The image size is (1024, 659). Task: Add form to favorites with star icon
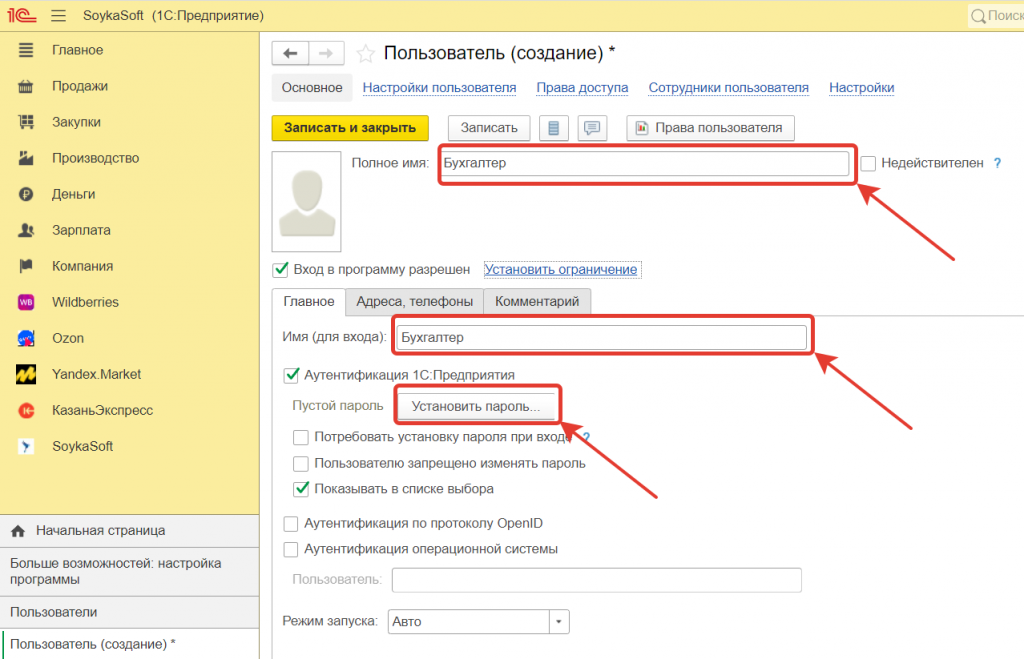click(366, 54)
